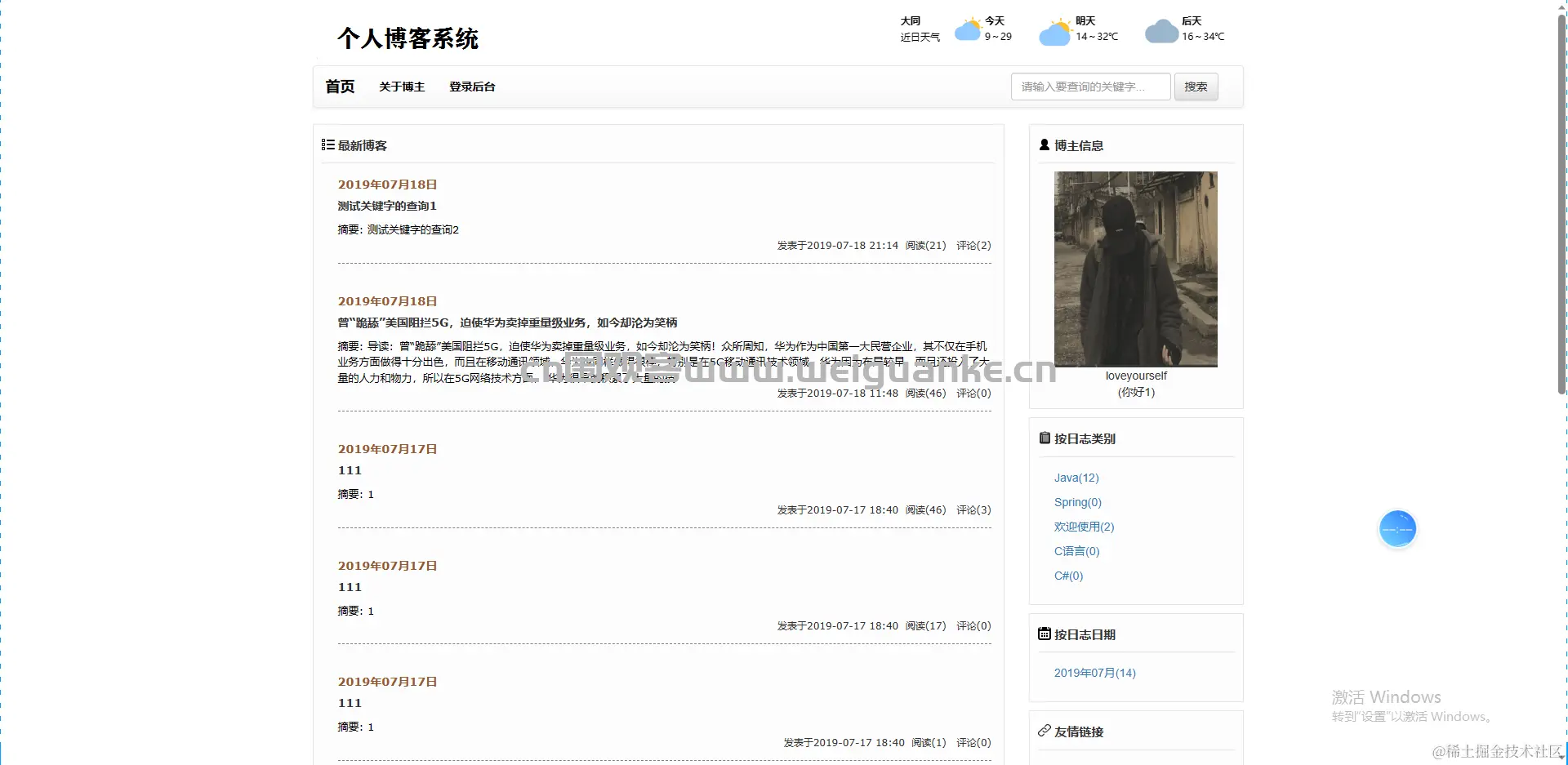Filter by the 欢迎使用(2) category
Screen dimensions: 1568x765
tap(1084, 527)
